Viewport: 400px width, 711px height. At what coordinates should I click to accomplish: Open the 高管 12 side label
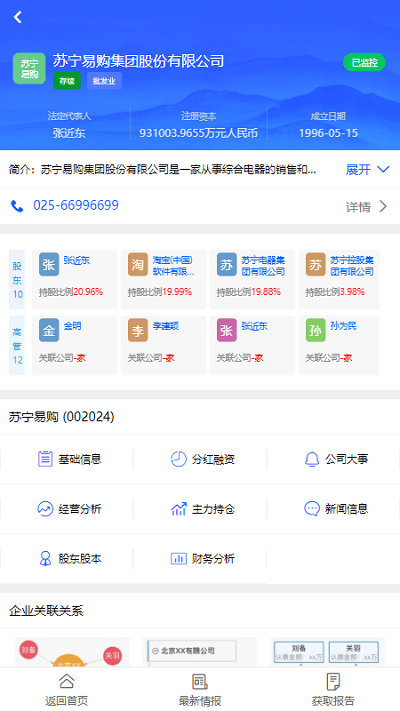(x=17, y=346)
